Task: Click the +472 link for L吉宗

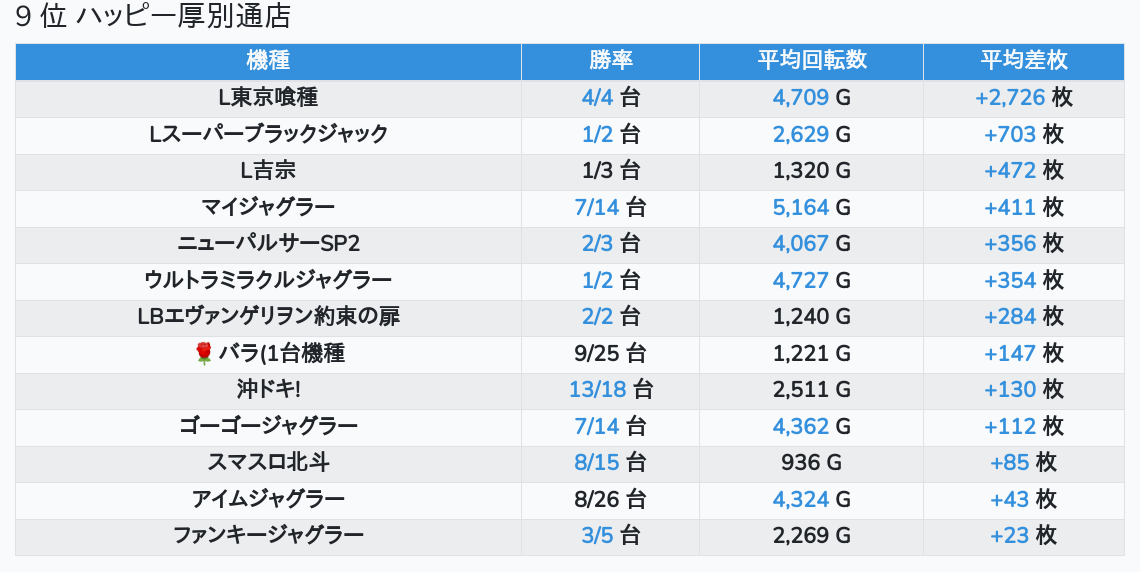Action: click(x=1010, y=171)
